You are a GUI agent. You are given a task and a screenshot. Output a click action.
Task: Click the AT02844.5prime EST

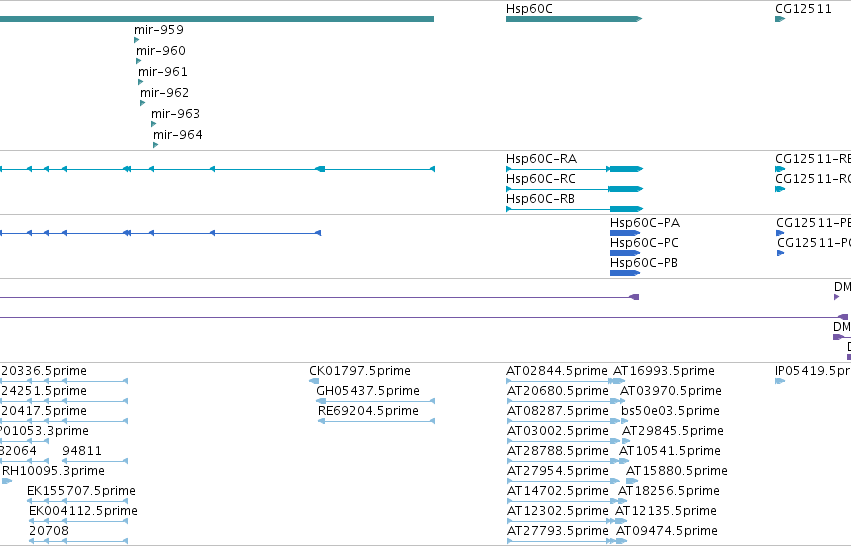(x=561, y=381)
